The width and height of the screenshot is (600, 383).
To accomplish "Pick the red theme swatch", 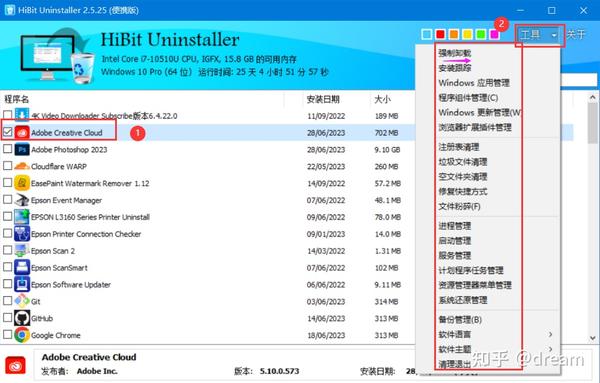I will point(440,34).
